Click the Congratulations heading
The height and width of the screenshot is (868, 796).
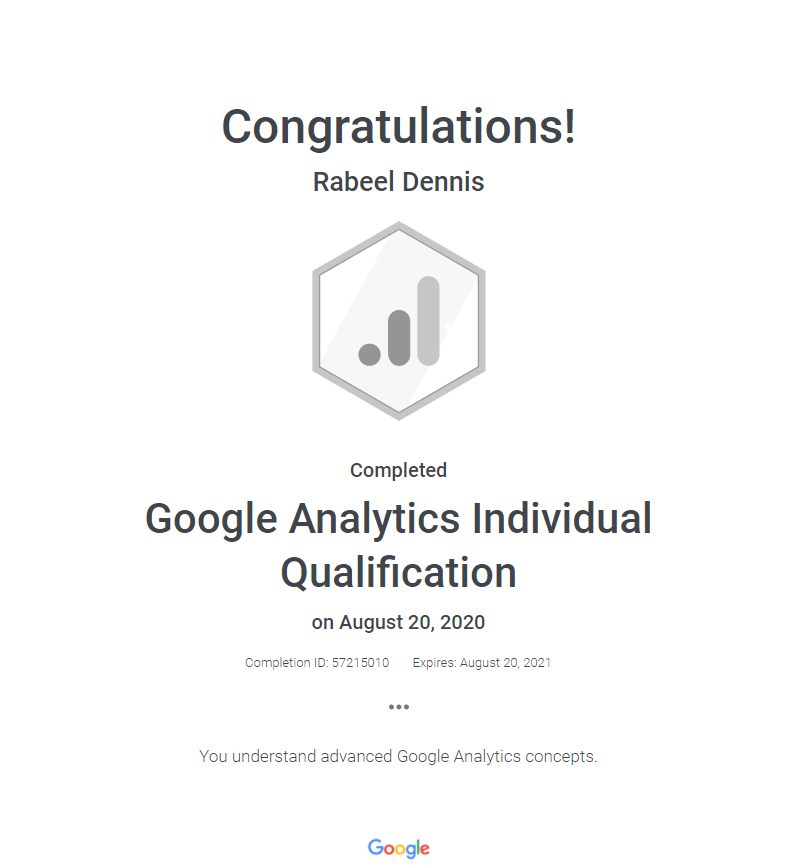tap(399, 127)
